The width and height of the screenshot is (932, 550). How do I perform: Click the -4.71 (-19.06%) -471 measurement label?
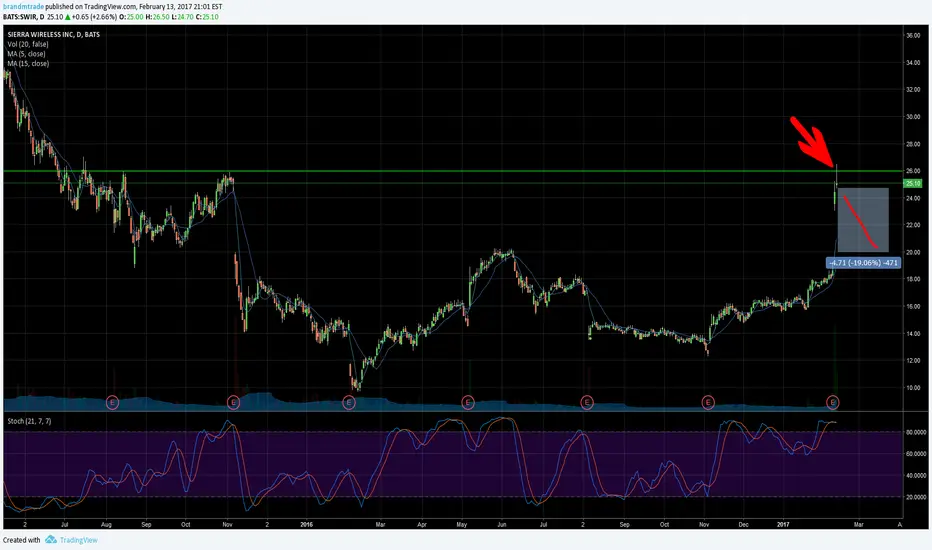click(x=863, y=262)
